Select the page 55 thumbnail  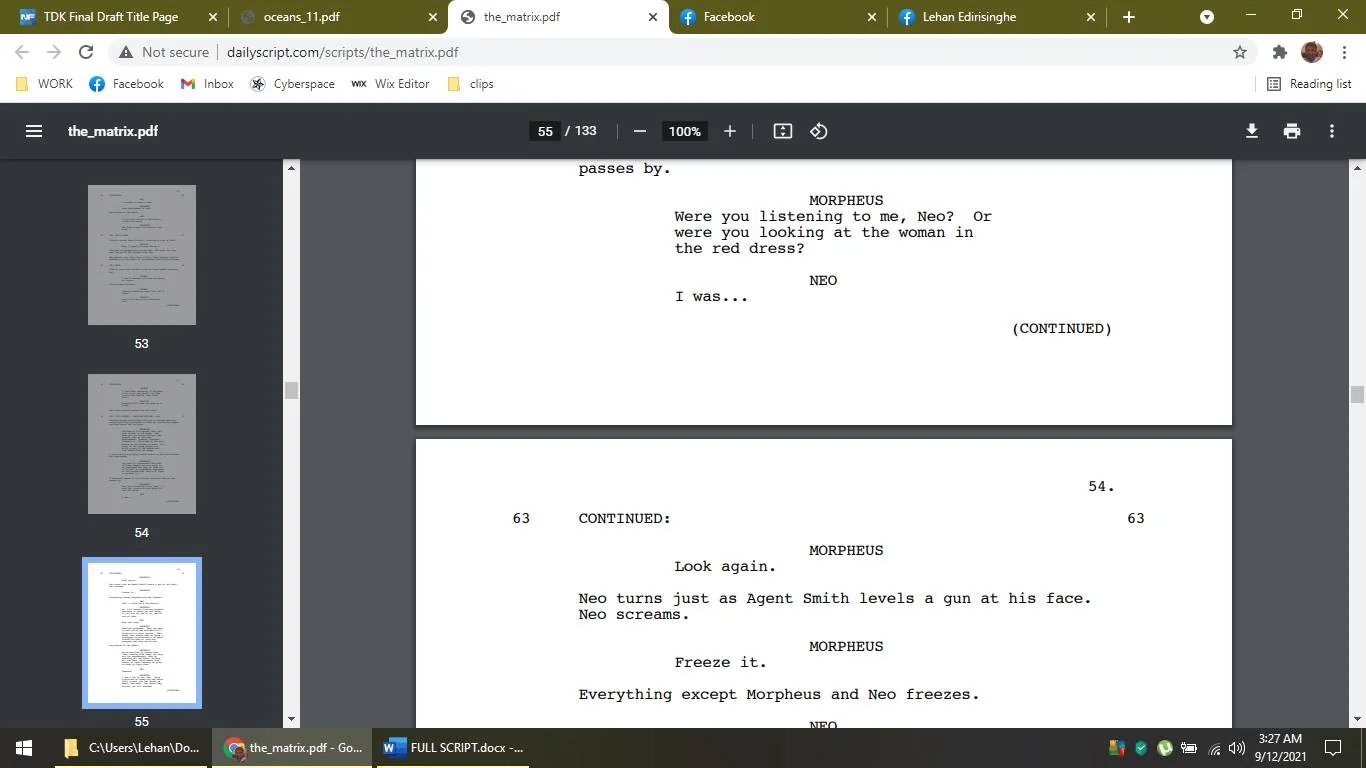(142, 633)
